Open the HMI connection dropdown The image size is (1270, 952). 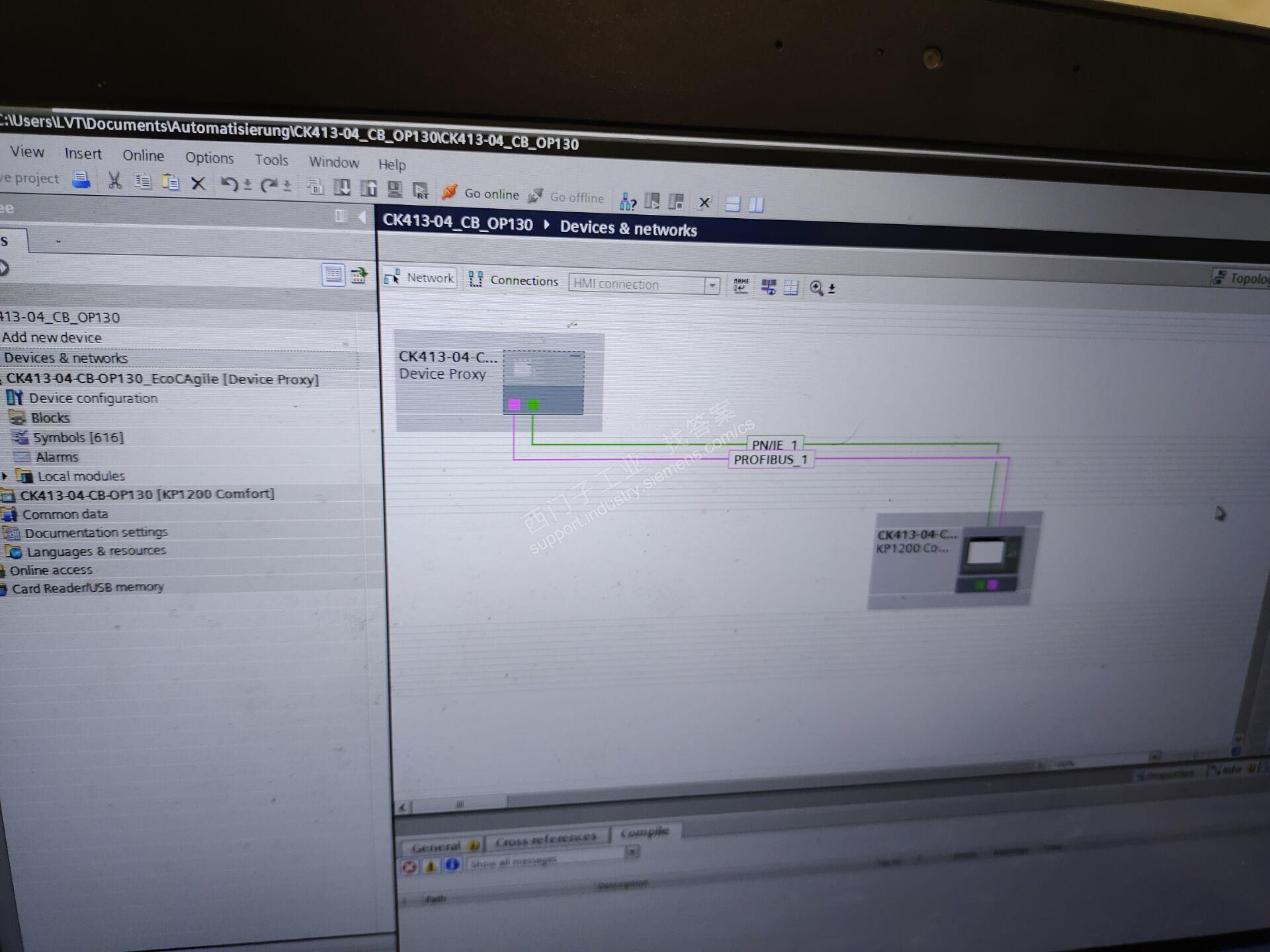(x=712, y=286)
